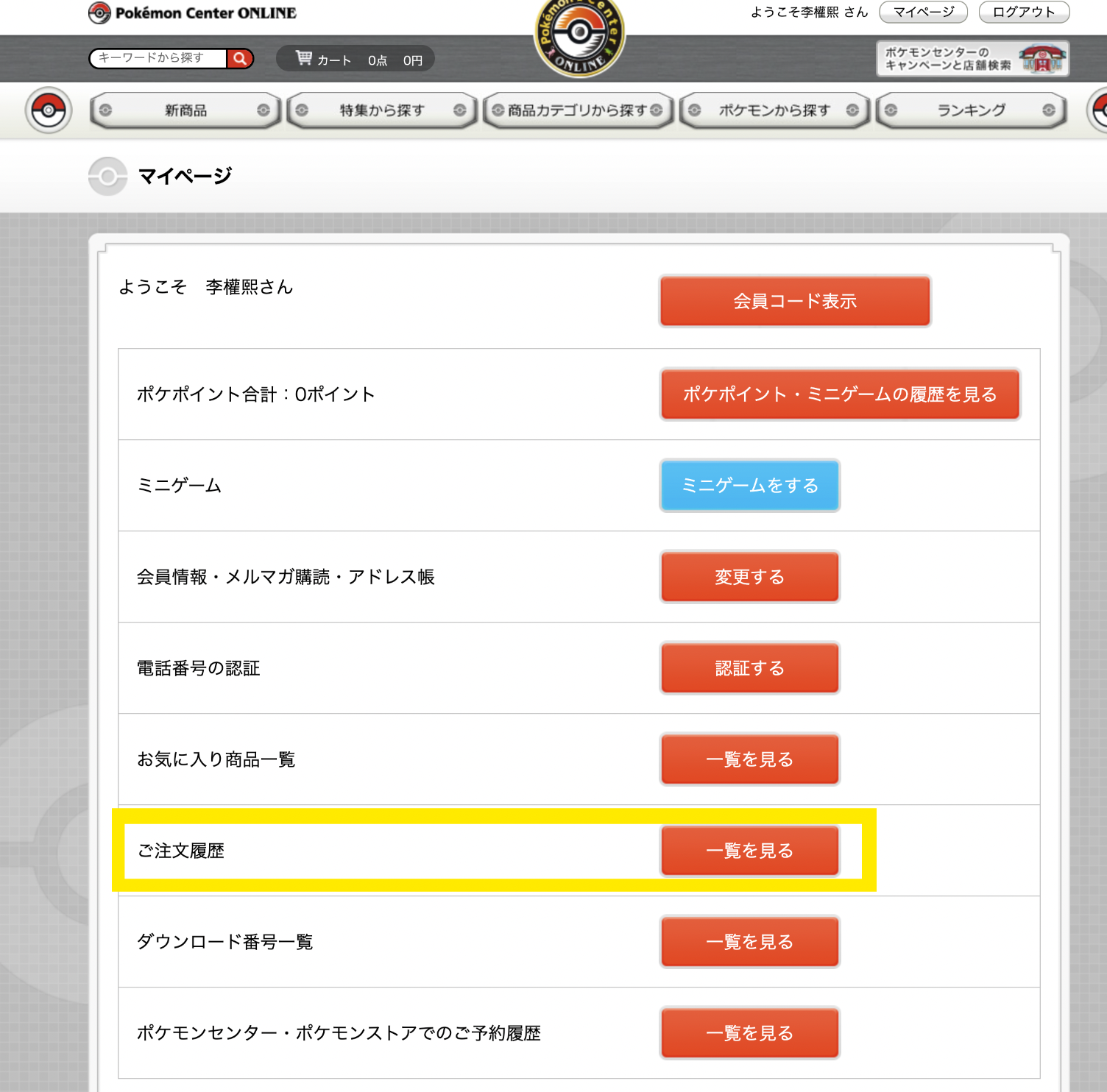The width and height of the screenshot is (1107, 1092).
Task: Click the cart summary カート 0点 0円
Action: [x=355, y=59]
